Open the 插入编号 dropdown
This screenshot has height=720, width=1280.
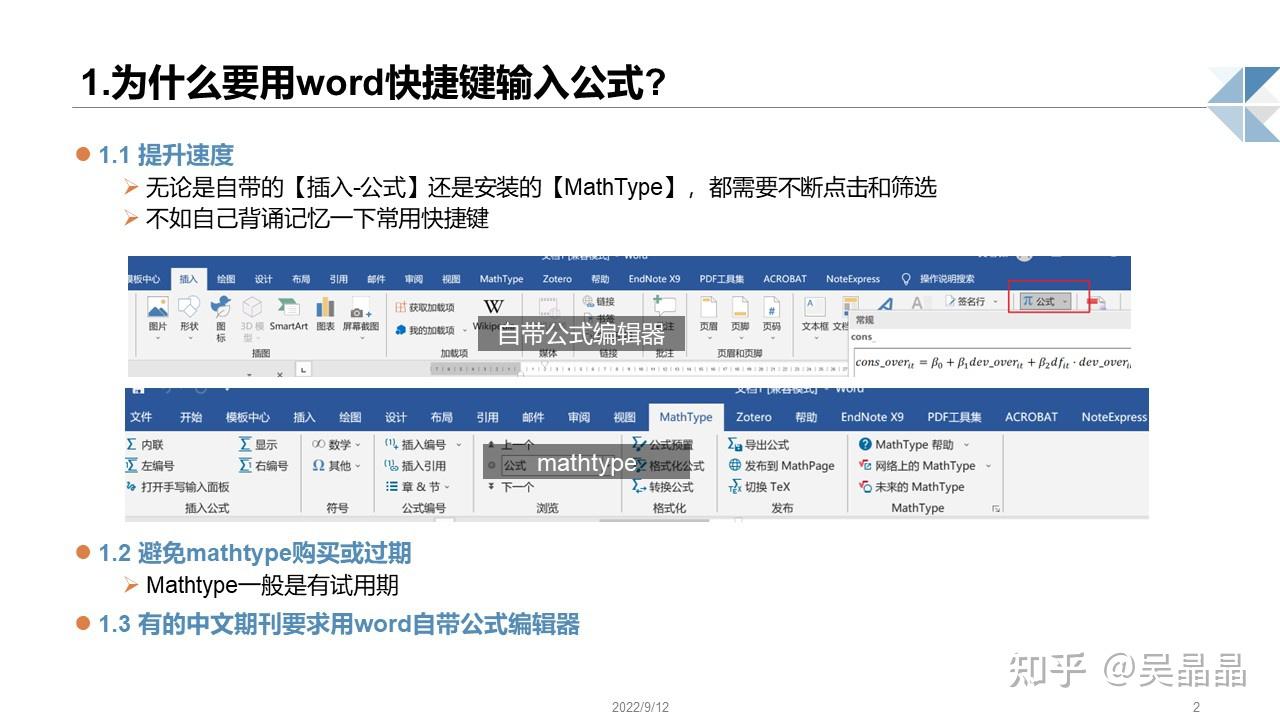click(x=459, y=444)
